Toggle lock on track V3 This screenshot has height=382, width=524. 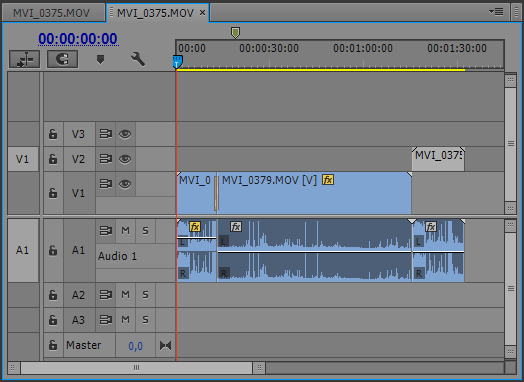point(53,134)
